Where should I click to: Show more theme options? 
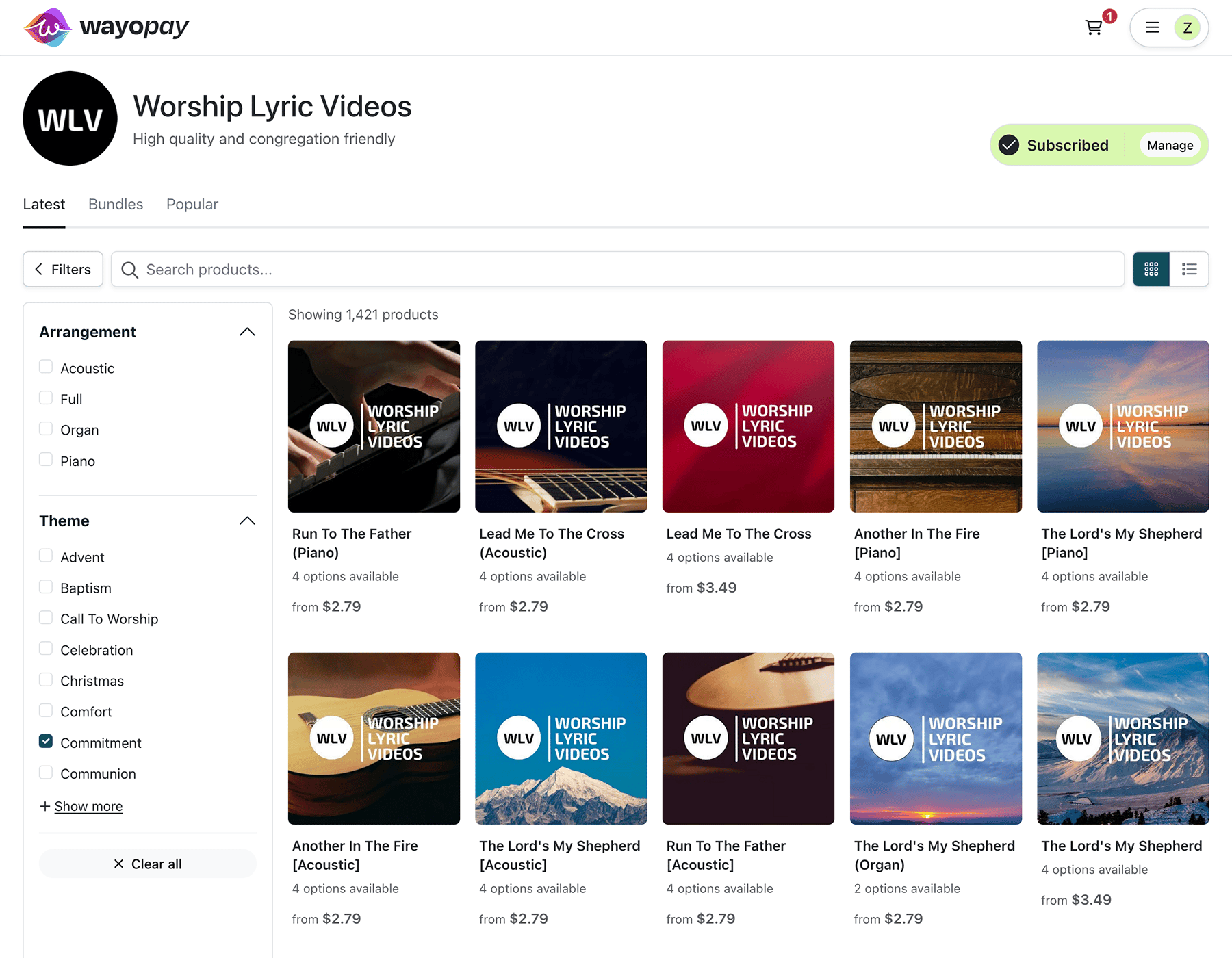tap(81, 806)
